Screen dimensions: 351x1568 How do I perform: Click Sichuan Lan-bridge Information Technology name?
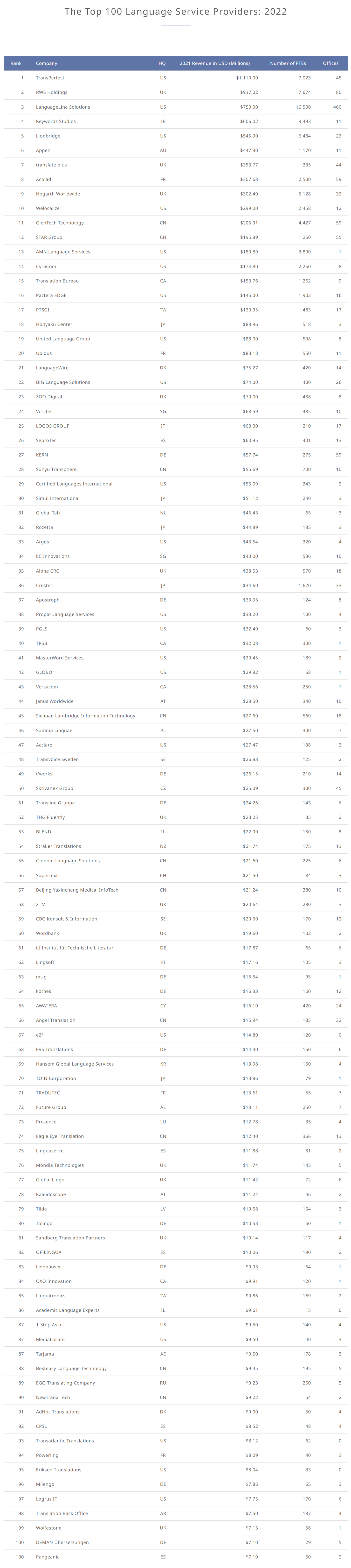[x=85, y=716]
